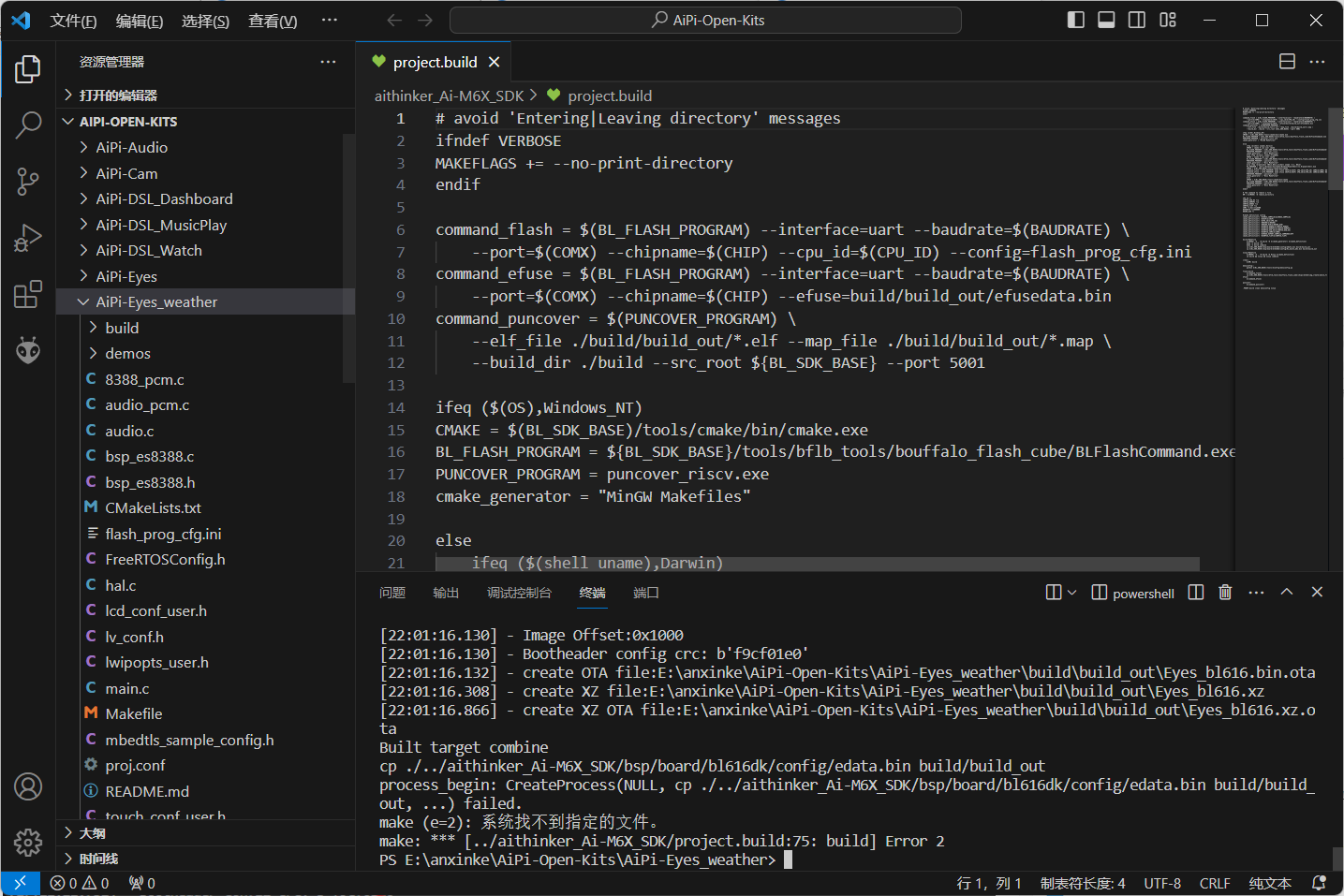Open the 文件(F) menu
This screenshot has height=896, width=1344.
point(73,21)
